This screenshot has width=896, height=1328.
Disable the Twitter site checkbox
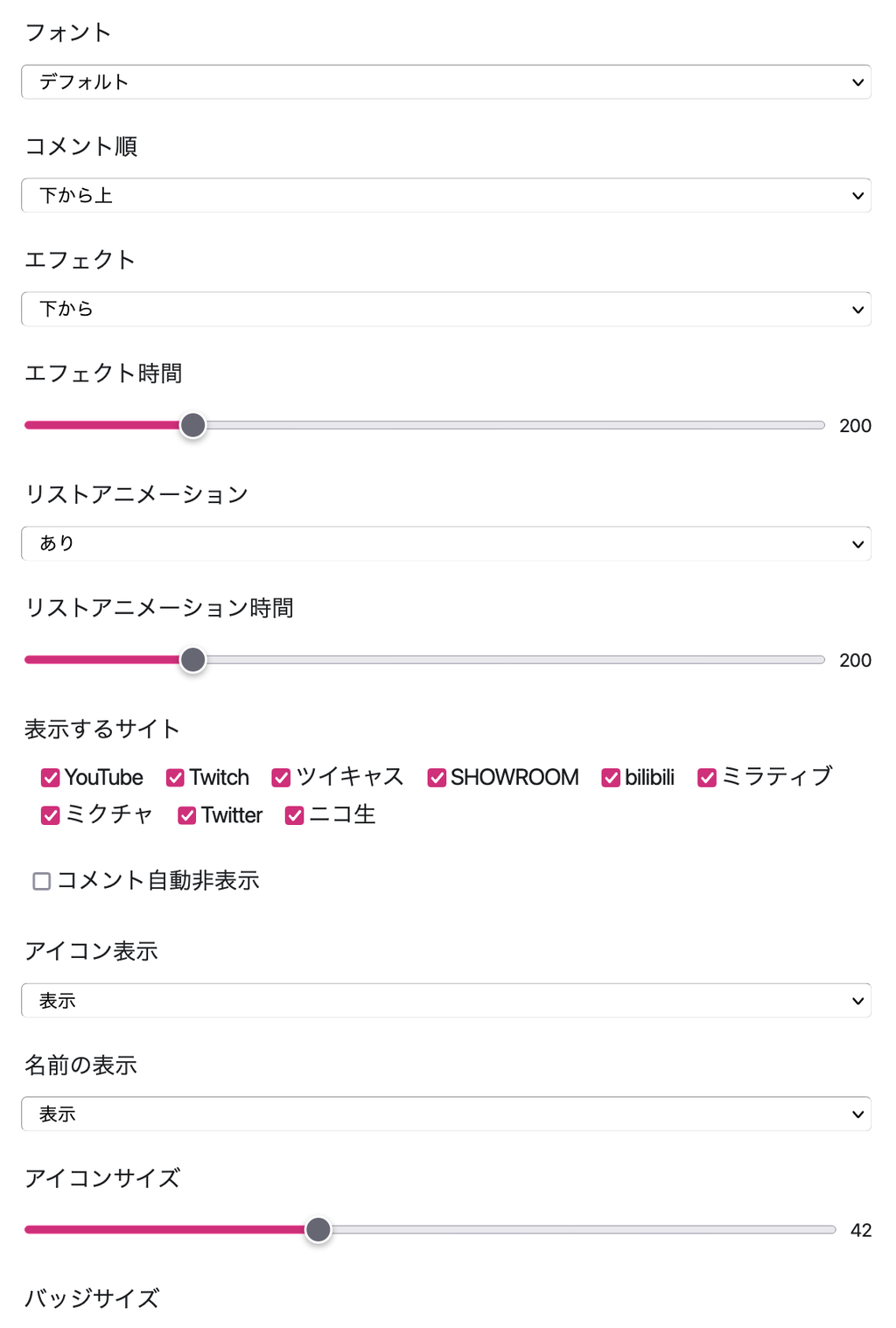(187, 815)
